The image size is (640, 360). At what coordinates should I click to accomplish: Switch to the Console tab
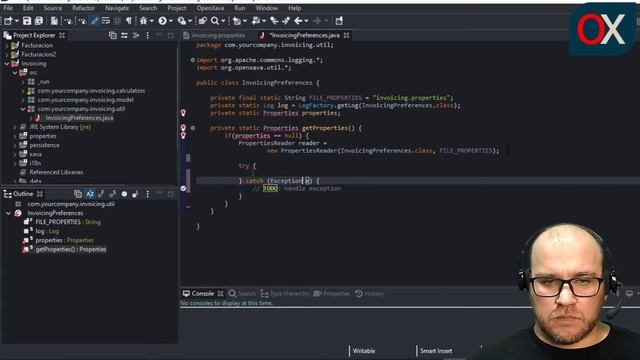click(x=202, y=293)
